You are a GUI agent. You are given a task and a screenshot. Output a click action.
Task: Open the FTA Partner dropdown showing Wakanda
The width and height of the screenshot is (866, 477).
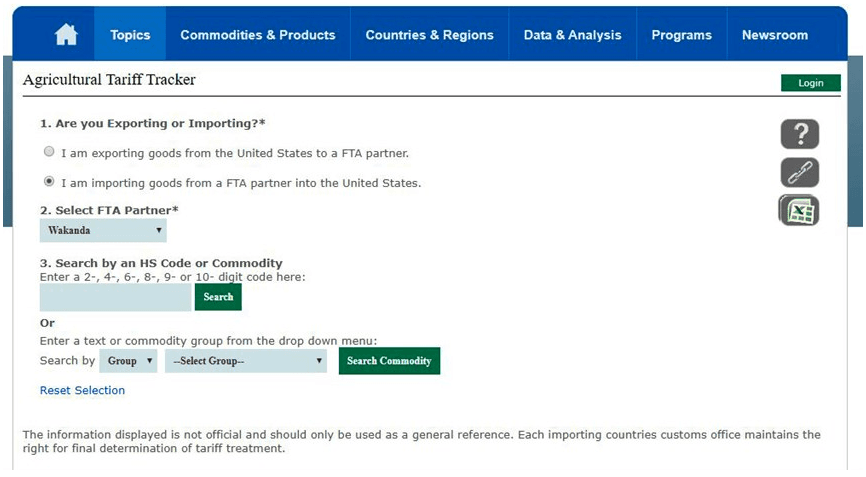pyautogui.click(x=103, y=230)
